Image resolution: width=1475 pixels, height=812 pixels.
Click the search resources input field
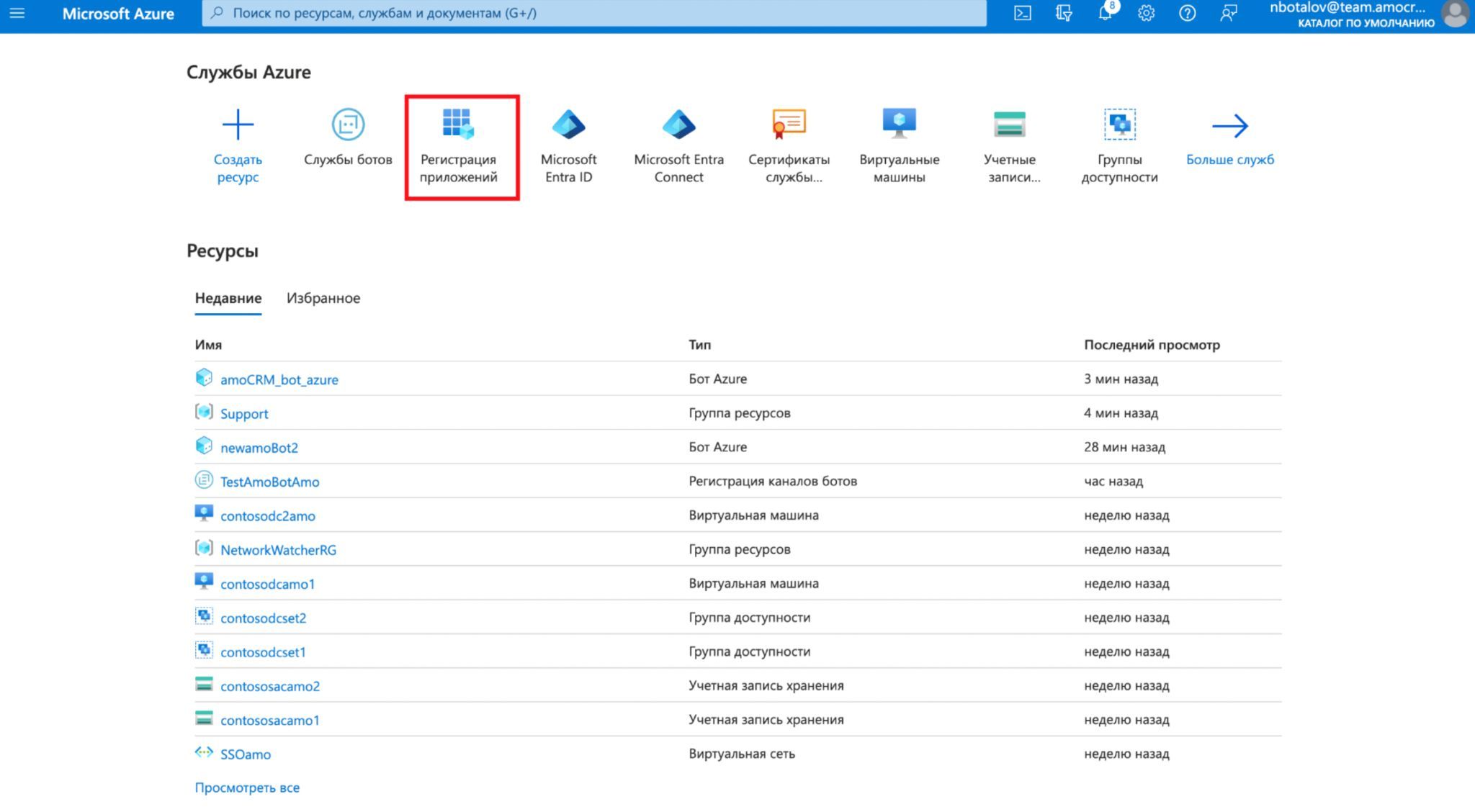point(594,13)
